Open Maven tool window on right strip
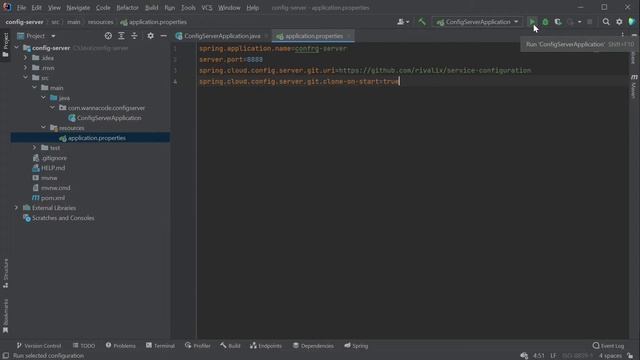This screenshot has height=360, width=640. pyautogui.click(x=634, y=86)
